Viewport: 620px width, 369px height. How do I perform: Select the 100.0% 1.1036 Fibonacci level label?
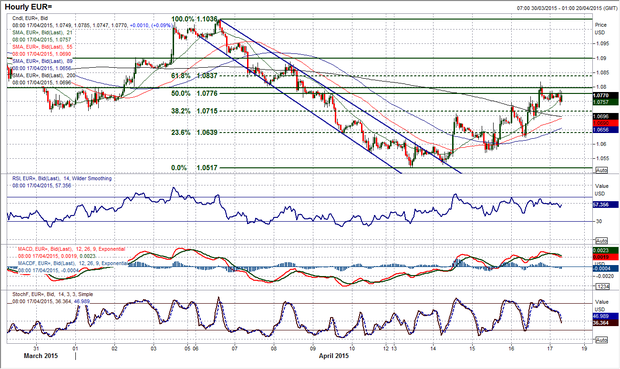(x=194, y=19)
